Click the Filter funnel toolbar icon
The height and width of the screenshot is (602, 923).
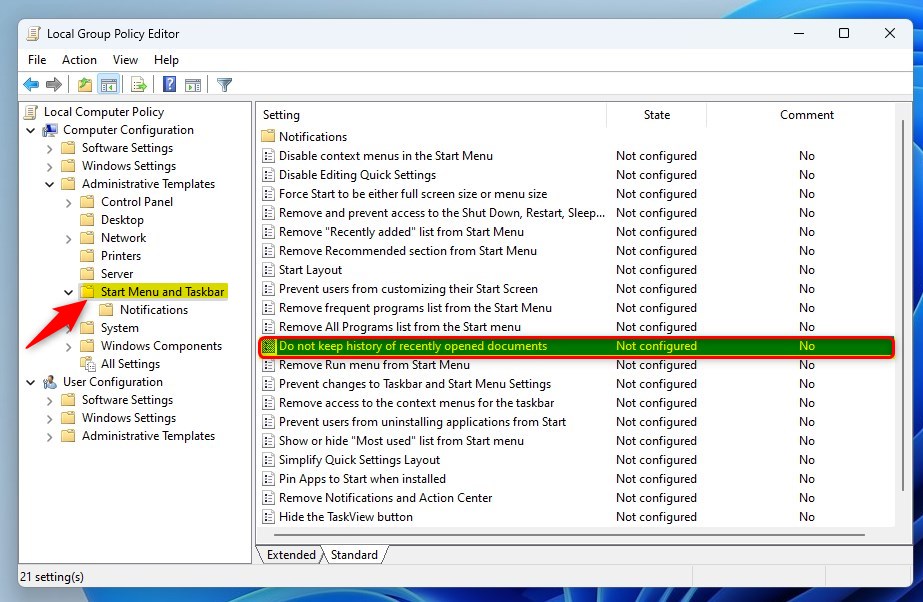(224, 85)
